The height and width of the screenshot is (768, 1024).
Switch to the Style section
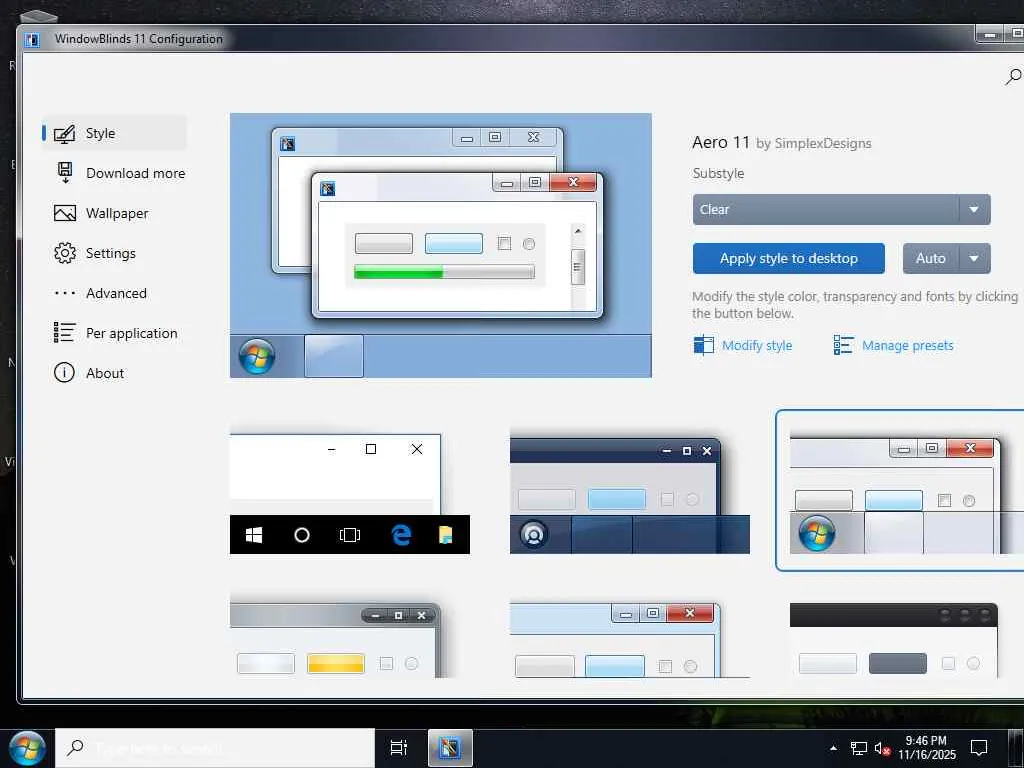tap(114, 133)
